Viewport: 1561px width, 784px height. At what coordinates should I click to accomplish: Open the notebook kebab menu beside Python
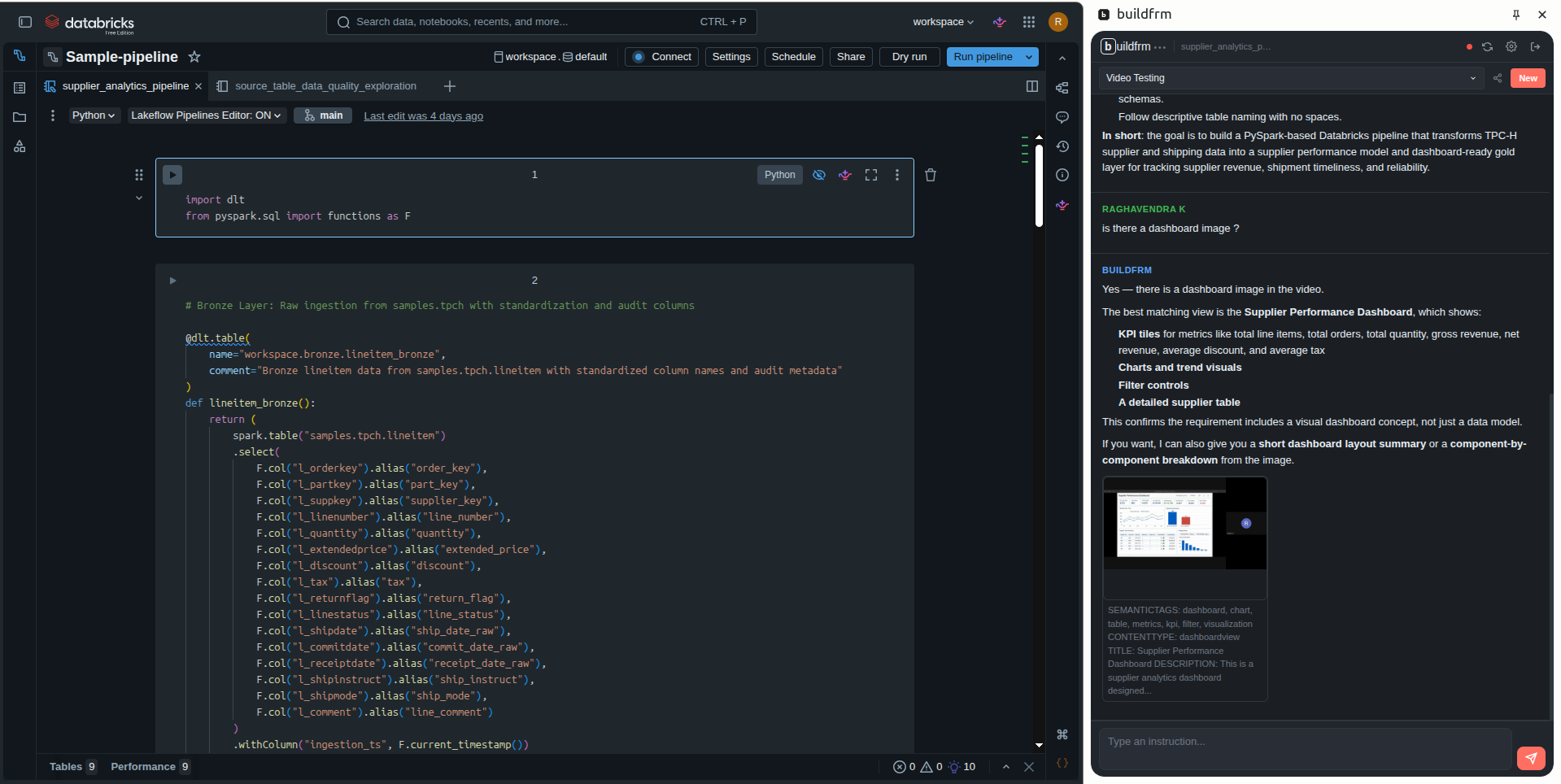tap(53, 115)
